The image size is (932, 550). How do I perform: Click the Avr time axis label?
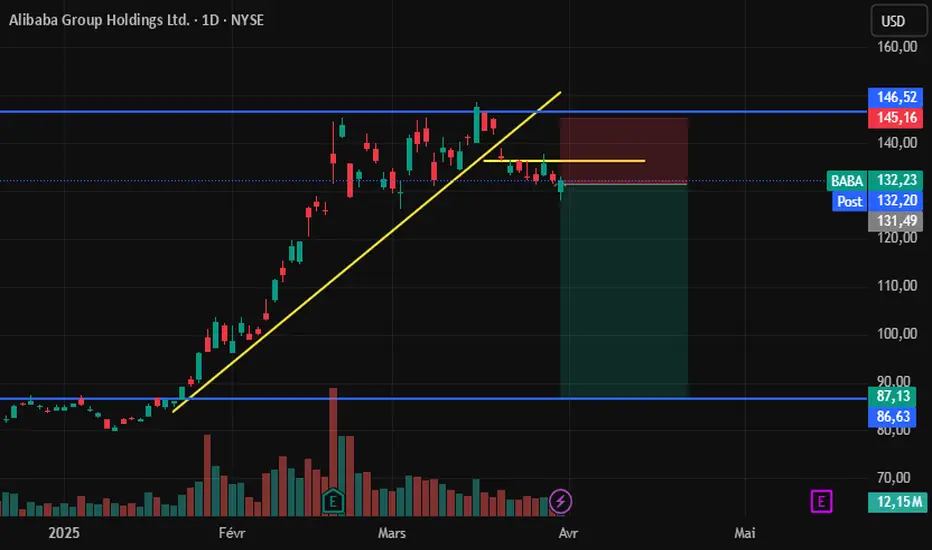point(568,533)
